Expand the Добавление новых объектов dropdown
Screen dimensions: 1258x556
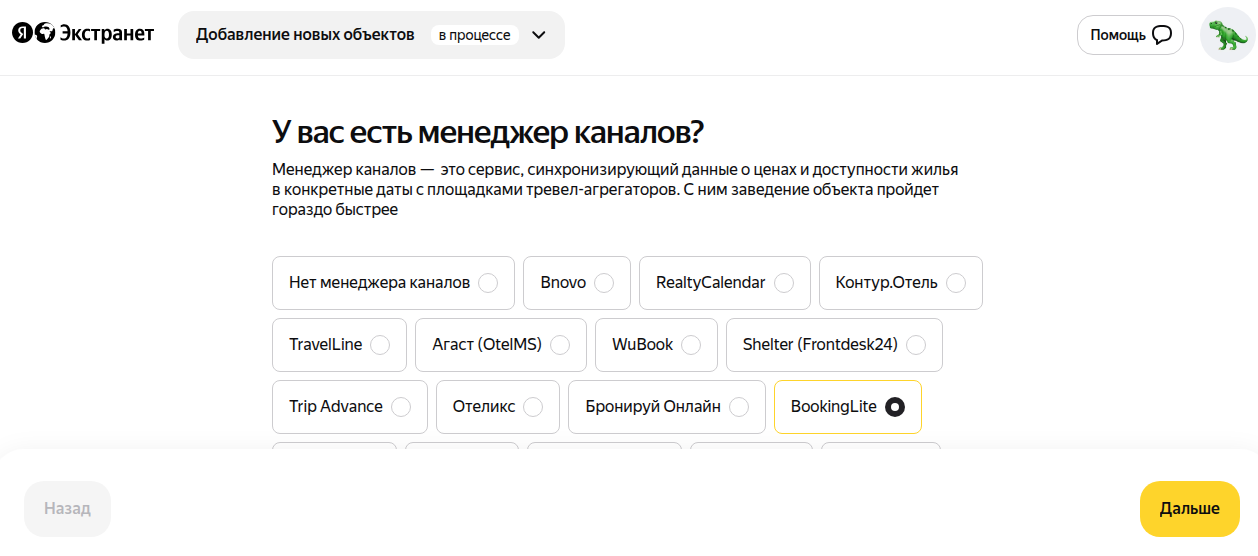[305, 35]
